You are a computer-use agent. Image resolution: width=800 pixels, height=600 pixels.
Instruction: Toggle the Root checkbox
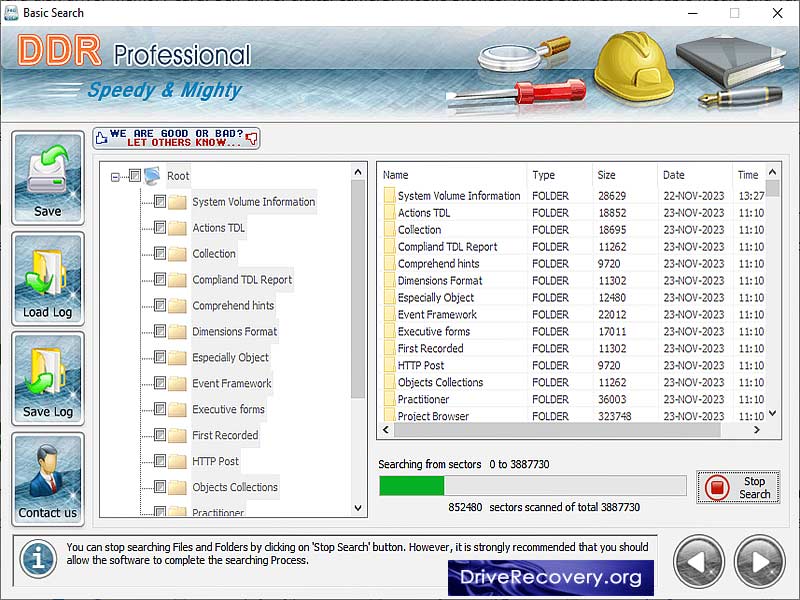click(135, 176)
